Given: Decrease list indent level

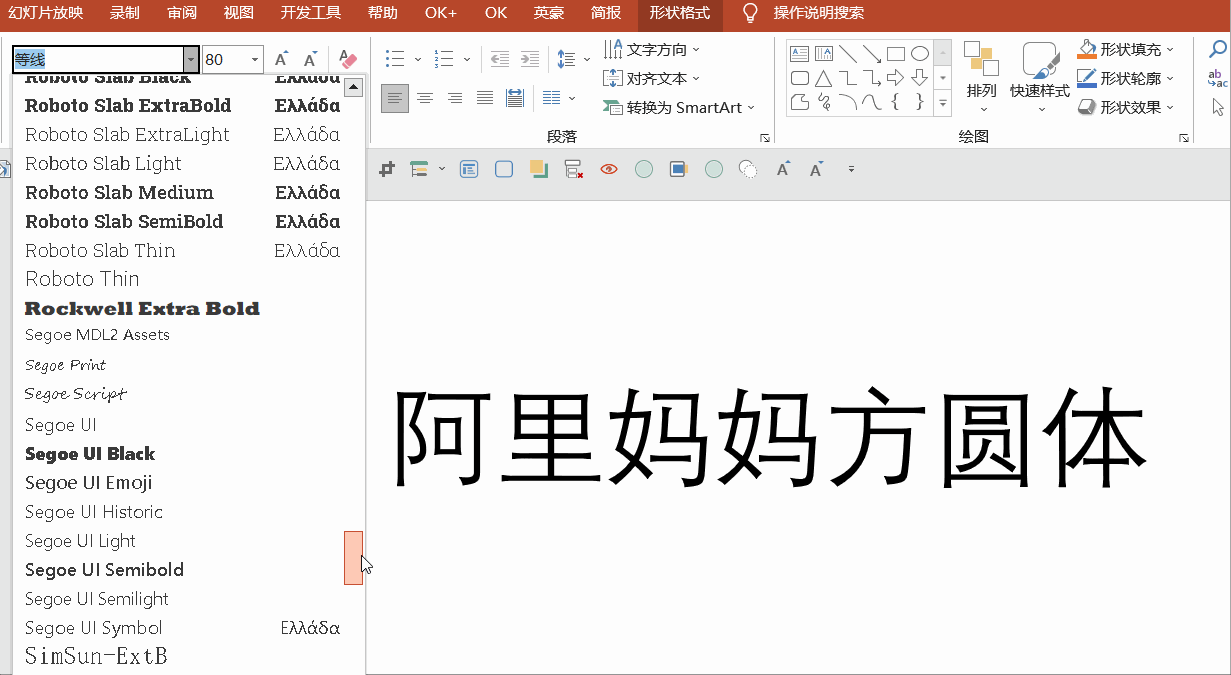Looking at the screenshot, I should (x=499, y=59).
